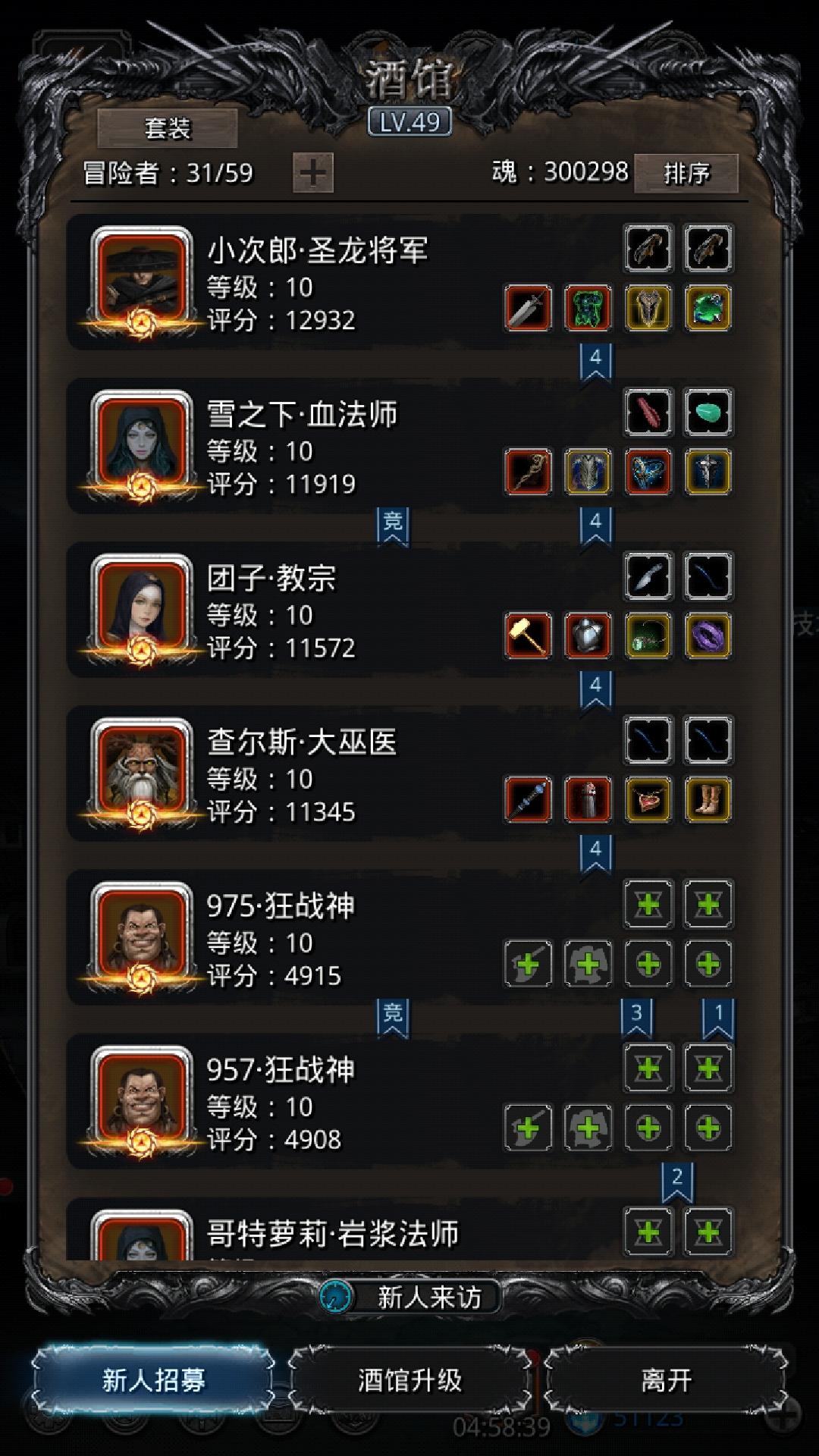Select the 975·狂战神 adventurer entry

coord(402,937)
